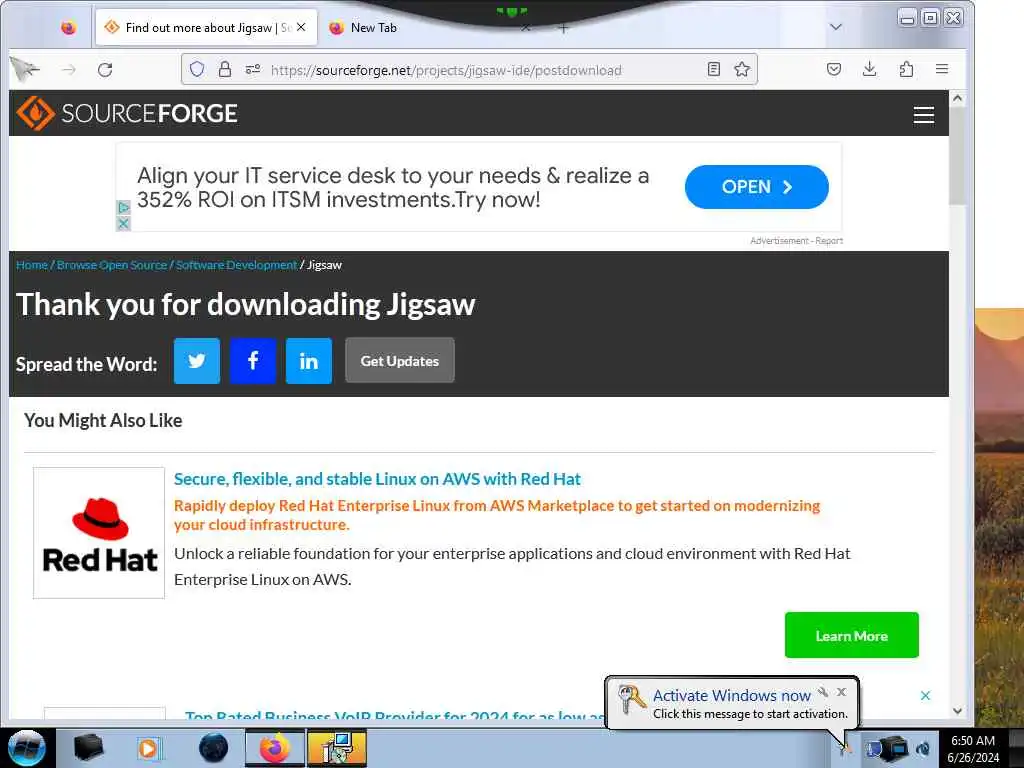1024x768 pixels.
Task: Click the Red Hat logo thumbnail
Action: (x=99, y=533)
